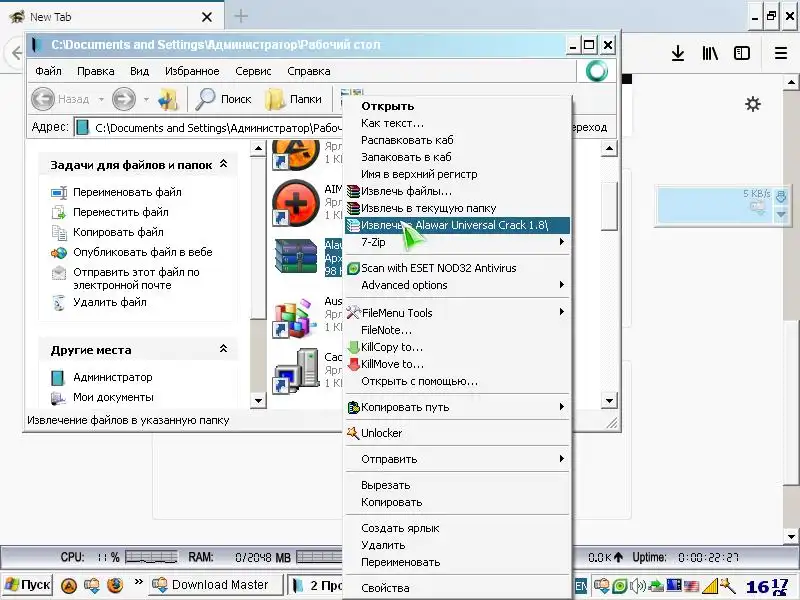The height and width of the screenshot is (600, 800).
Task: Open the Справка menu
Action: (x=309, y=71)
